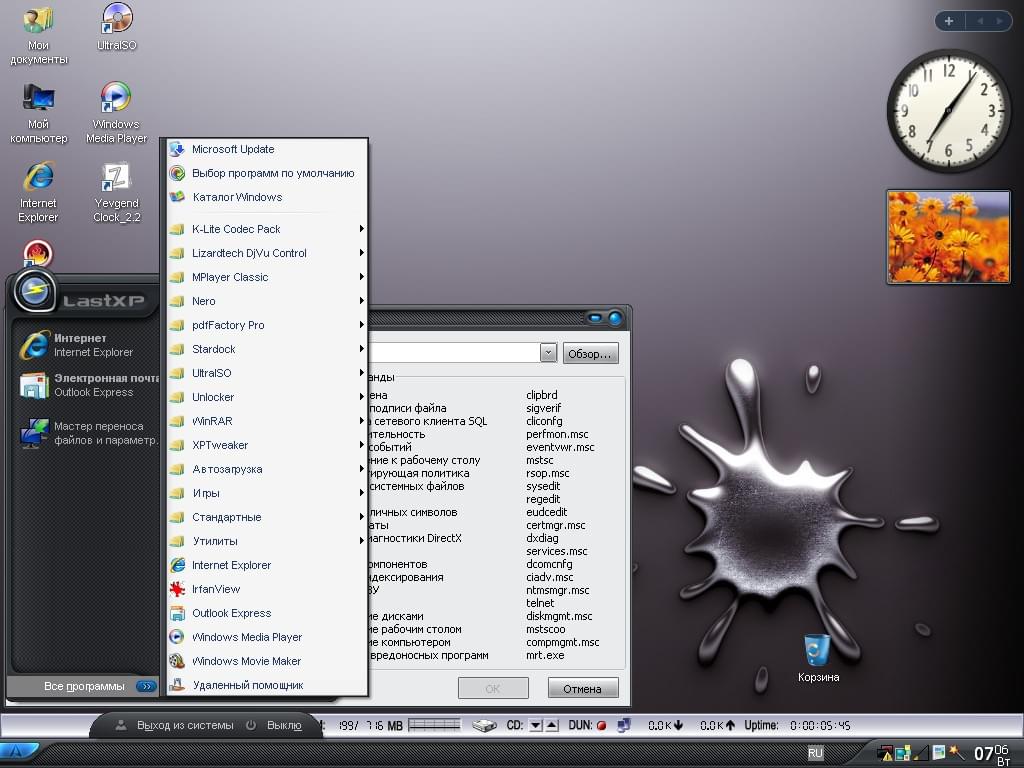The height and width of the screenshot is (768, 1024).
Task: Click the command input field in Run dialog
Action: pos(454,353)
